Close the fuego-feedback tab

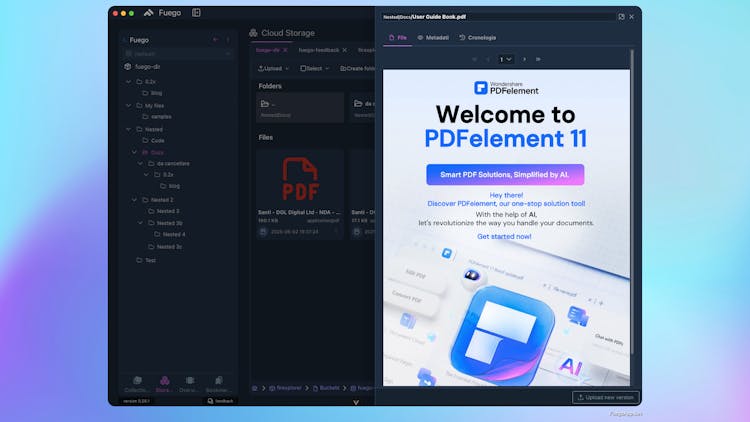coord(345,50)
